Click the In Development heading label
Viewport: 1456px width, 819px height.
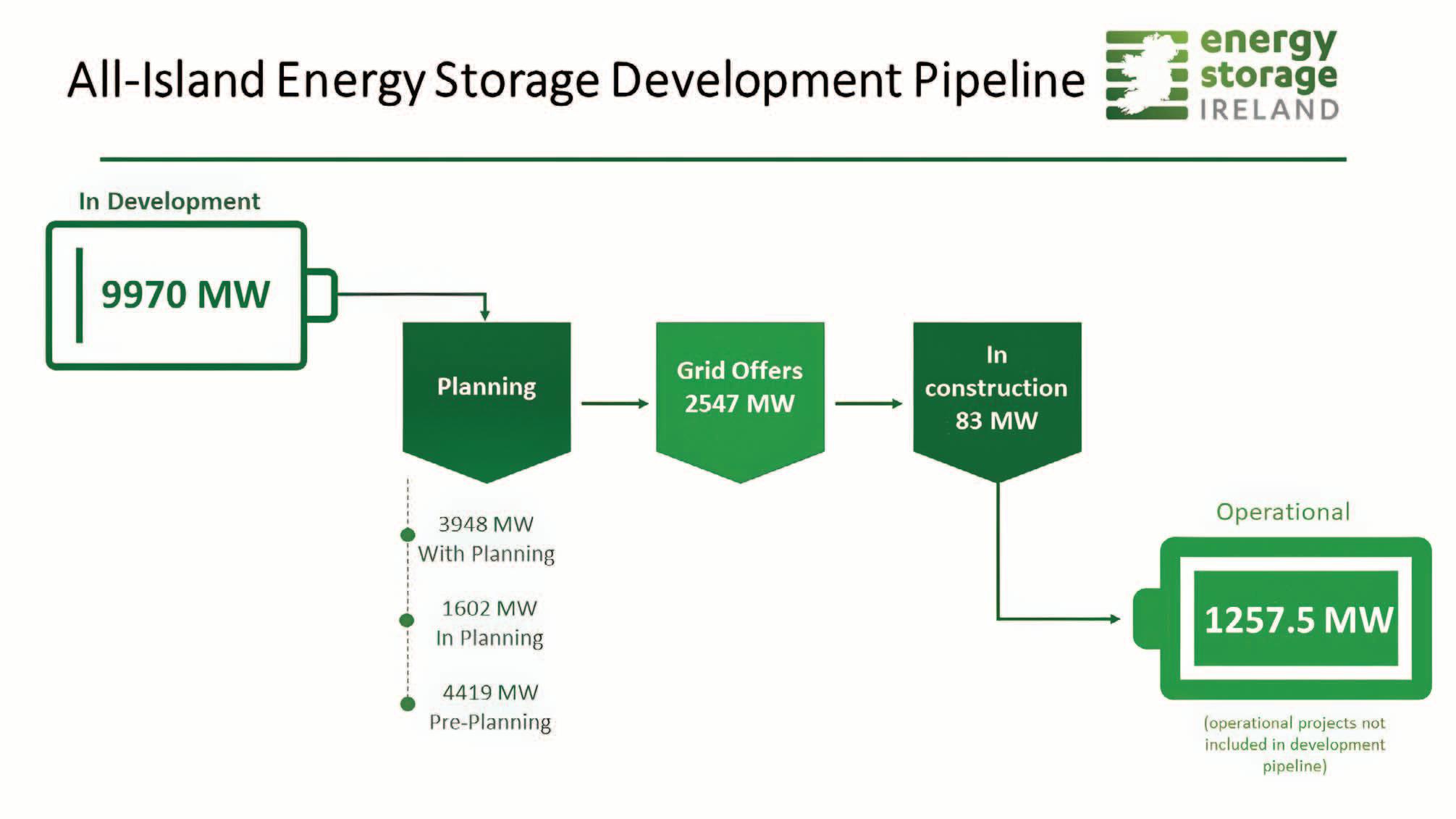point(169,201)
